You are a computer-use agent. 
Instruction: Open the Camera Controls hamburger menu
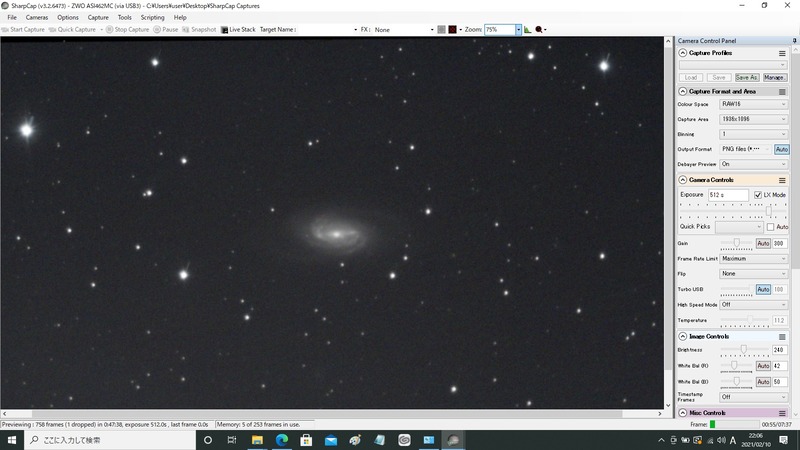click(x=782, y=180)
